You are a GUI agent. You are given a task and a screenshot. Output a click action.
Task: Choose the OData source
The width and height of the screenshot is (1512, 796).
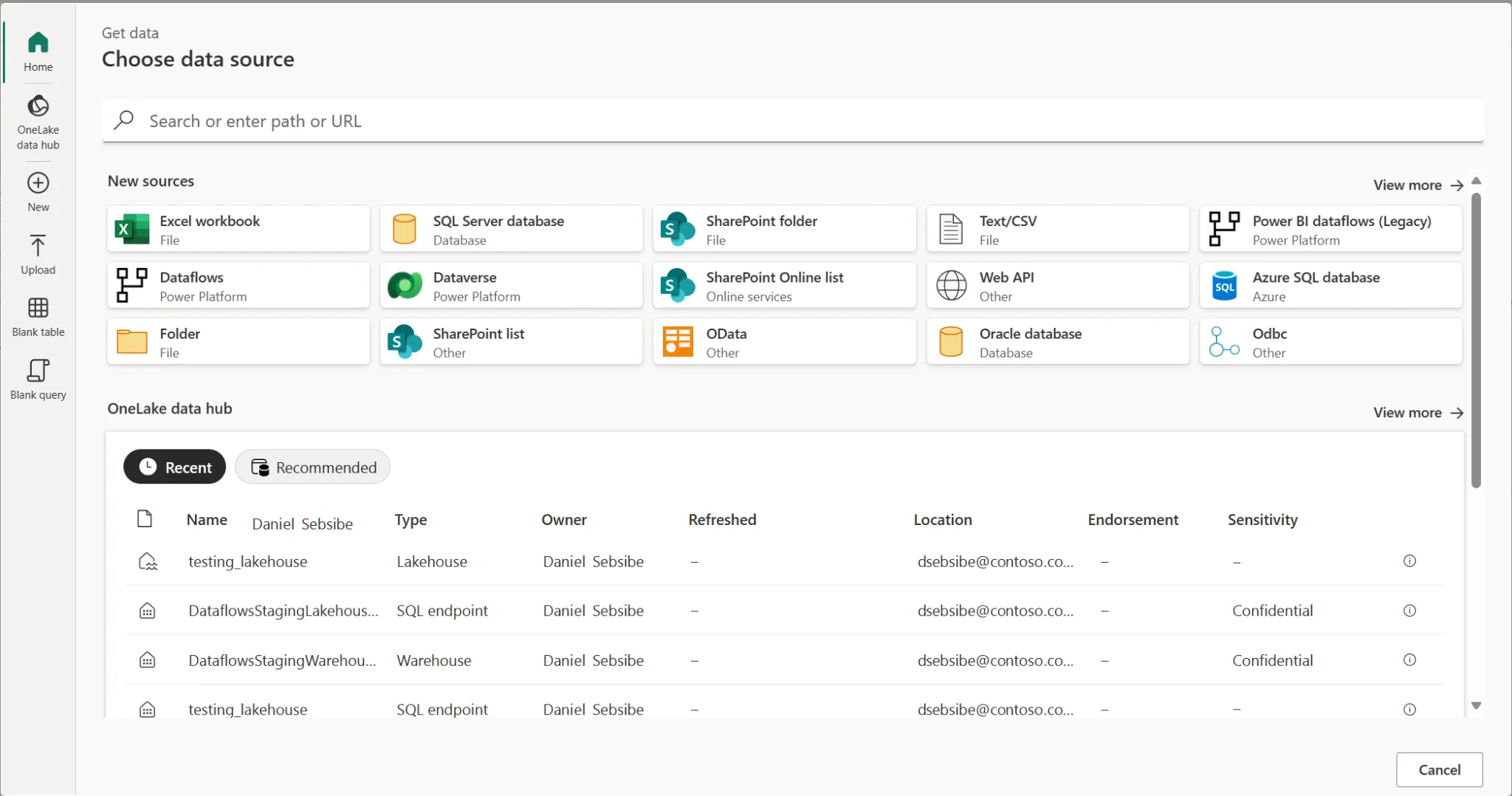click(785, 342)
